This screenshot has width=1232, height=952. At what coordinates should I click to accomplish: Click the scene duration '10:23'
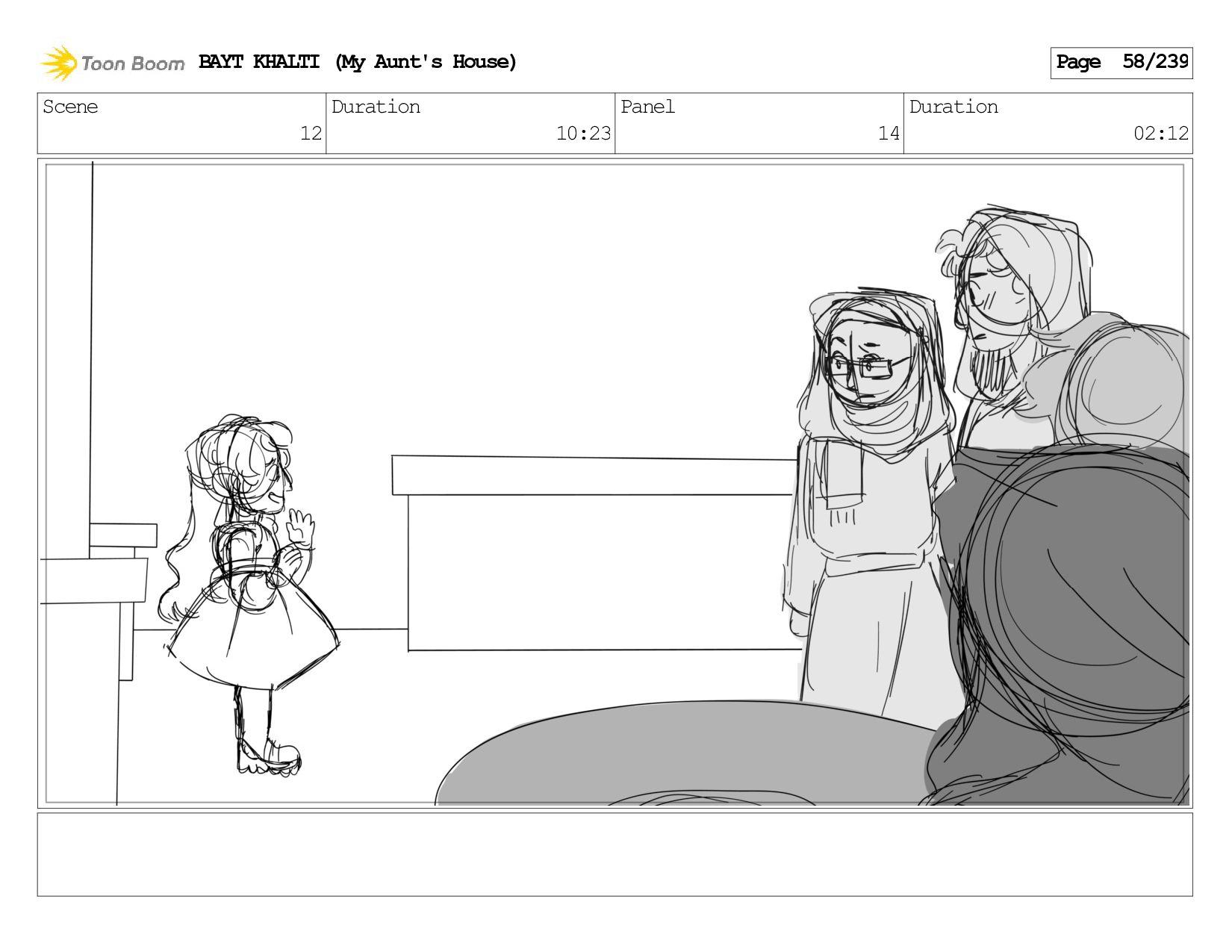583,134
